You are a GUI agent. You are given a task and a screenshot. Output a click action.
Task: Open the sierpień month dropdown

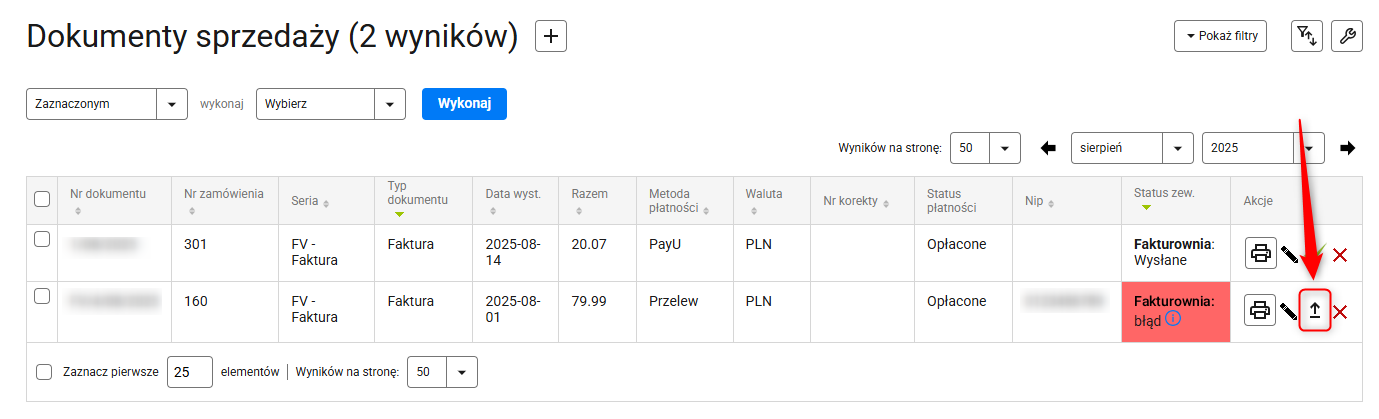point(1132,148)
